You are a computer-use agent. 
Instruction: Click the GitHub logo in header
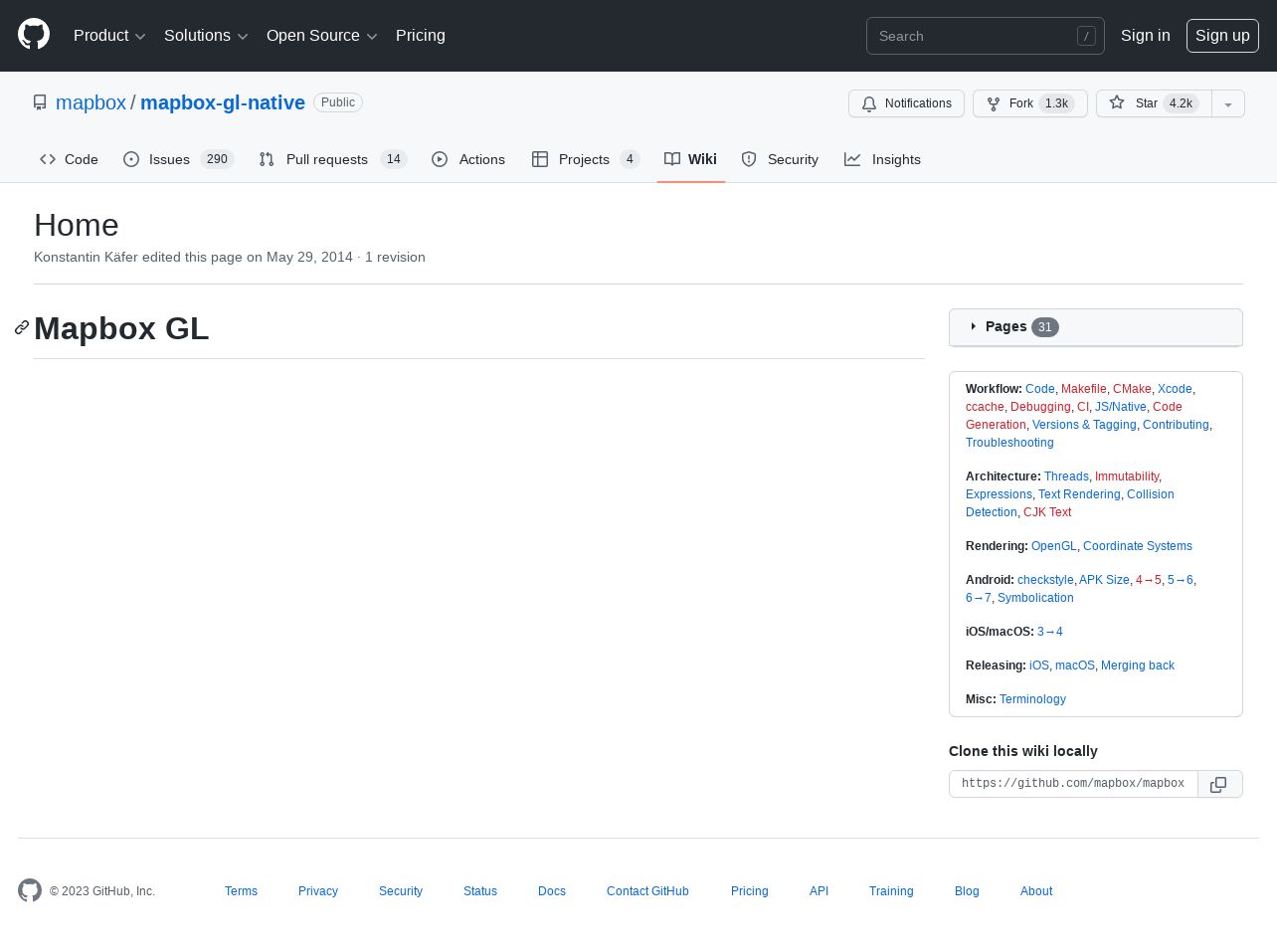pos(34,35)
